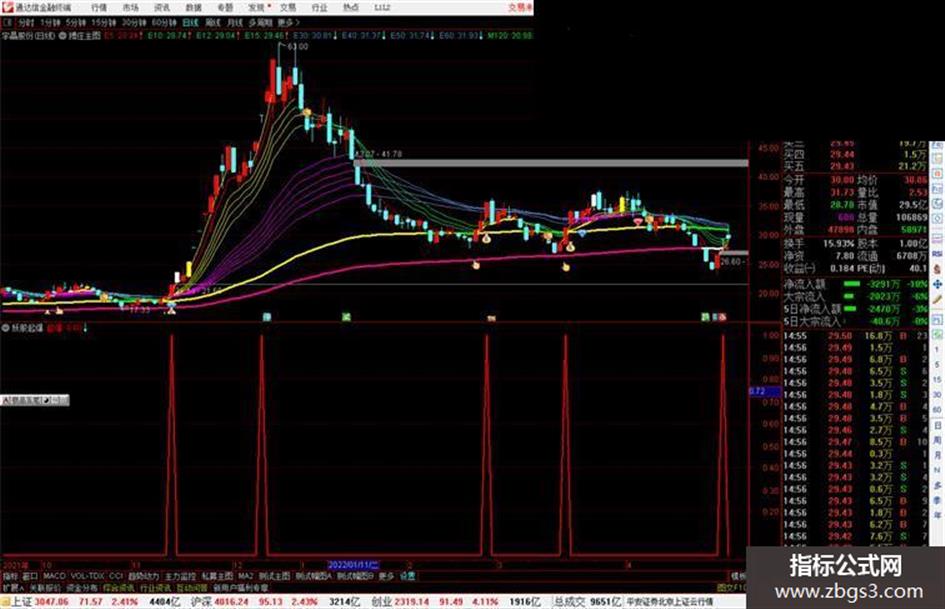The image size is (945, 609).
Task: Open the 交易 menu
Action: (287, 8)
